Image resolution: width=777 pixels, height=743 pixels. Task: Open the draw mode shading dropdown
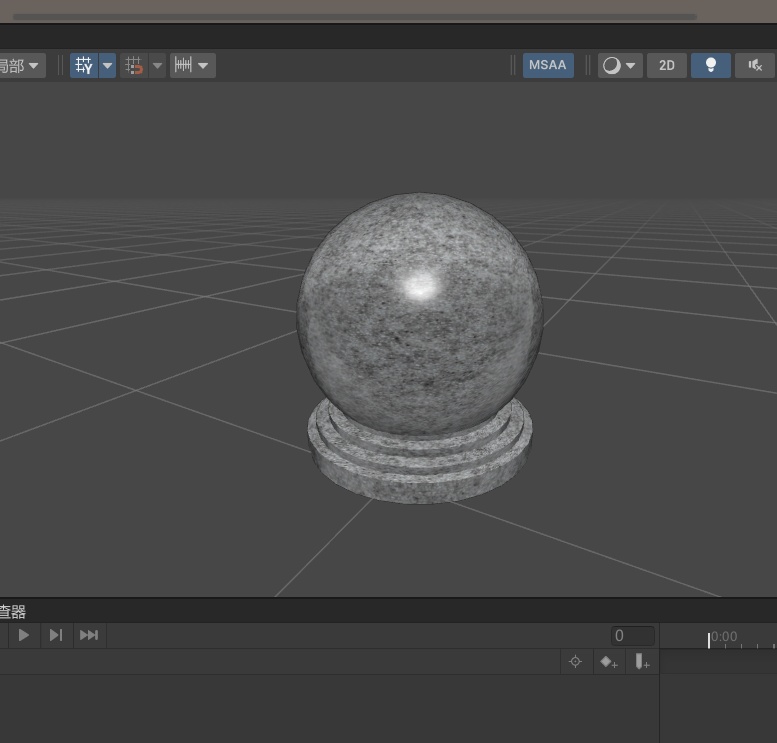tap(620, 66)
